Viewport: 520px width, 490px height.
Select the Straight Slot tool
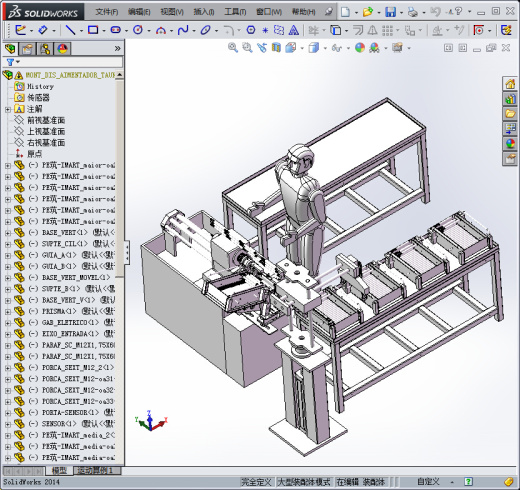click(x=115, y=30)
